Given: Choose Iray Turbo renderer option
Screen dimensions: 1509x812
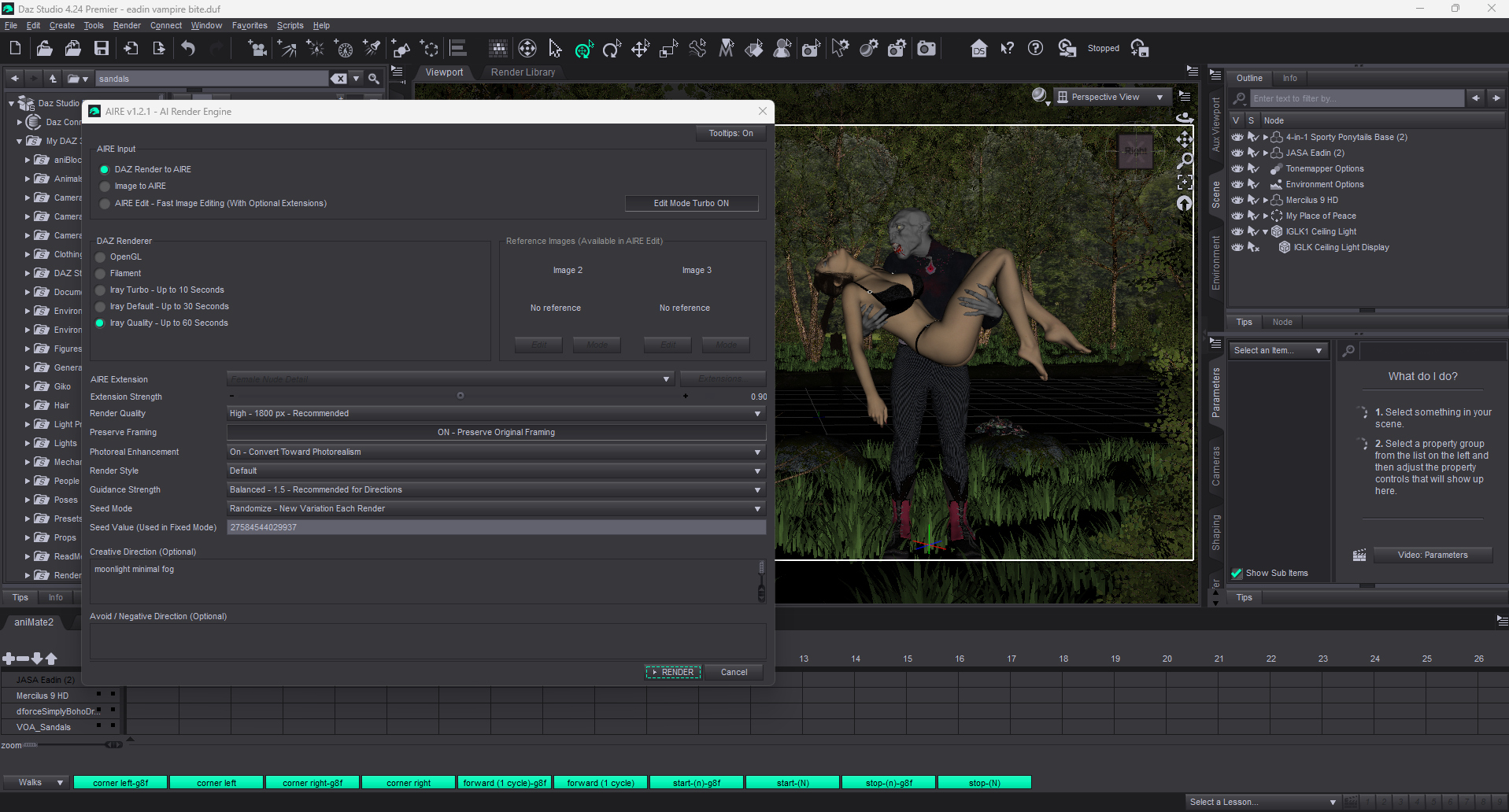Looking at the screenshot, I should (100, 290).
